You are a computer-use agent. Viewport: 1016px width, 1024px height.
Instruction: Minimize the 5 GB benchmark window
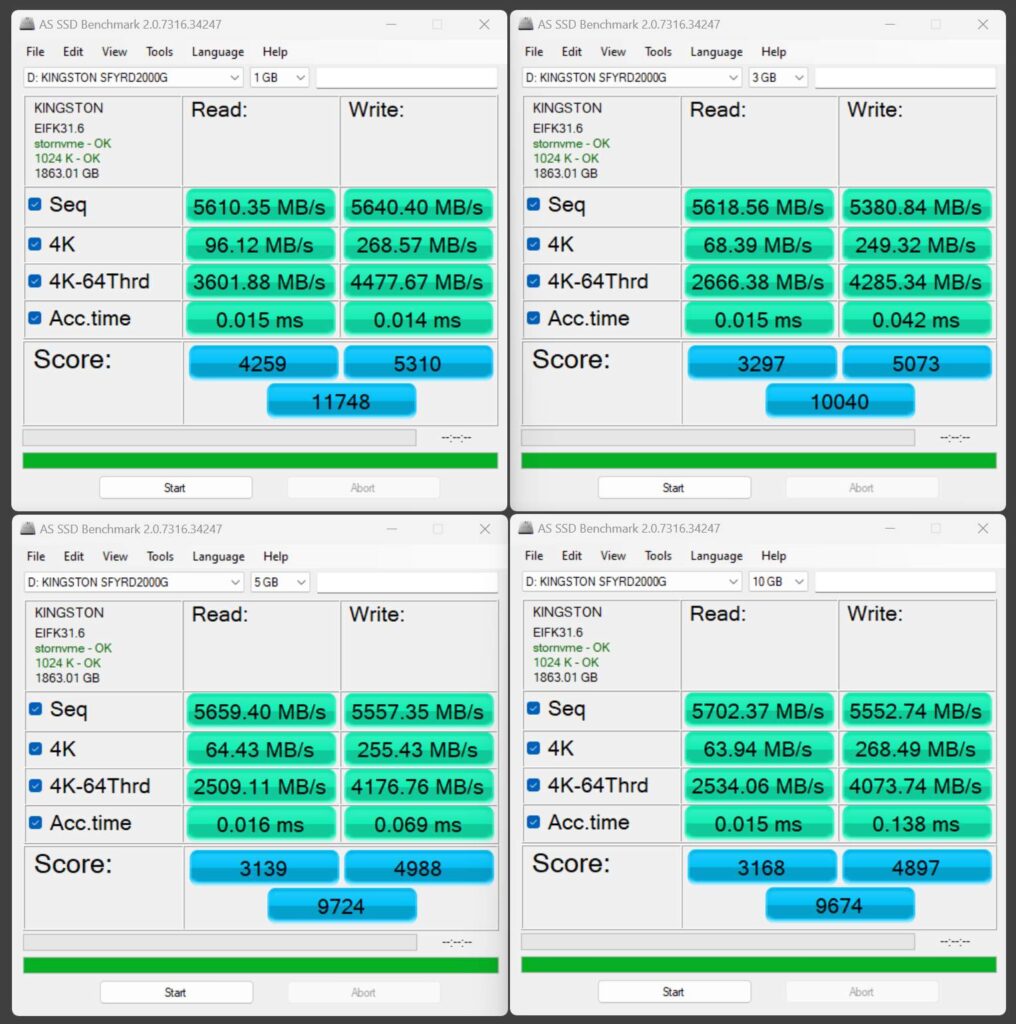tap(391, 529)
